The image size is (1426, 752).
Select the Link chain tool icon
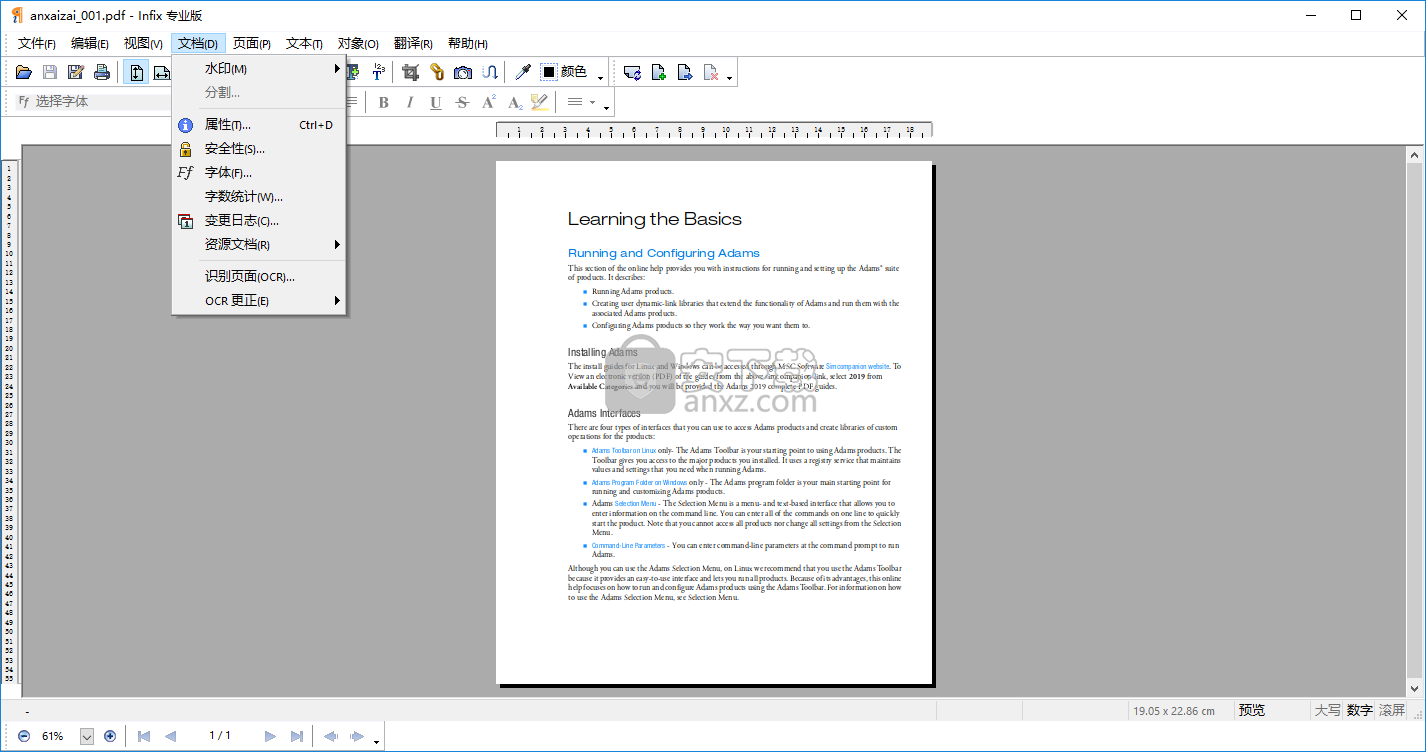[x=437, y=72]
